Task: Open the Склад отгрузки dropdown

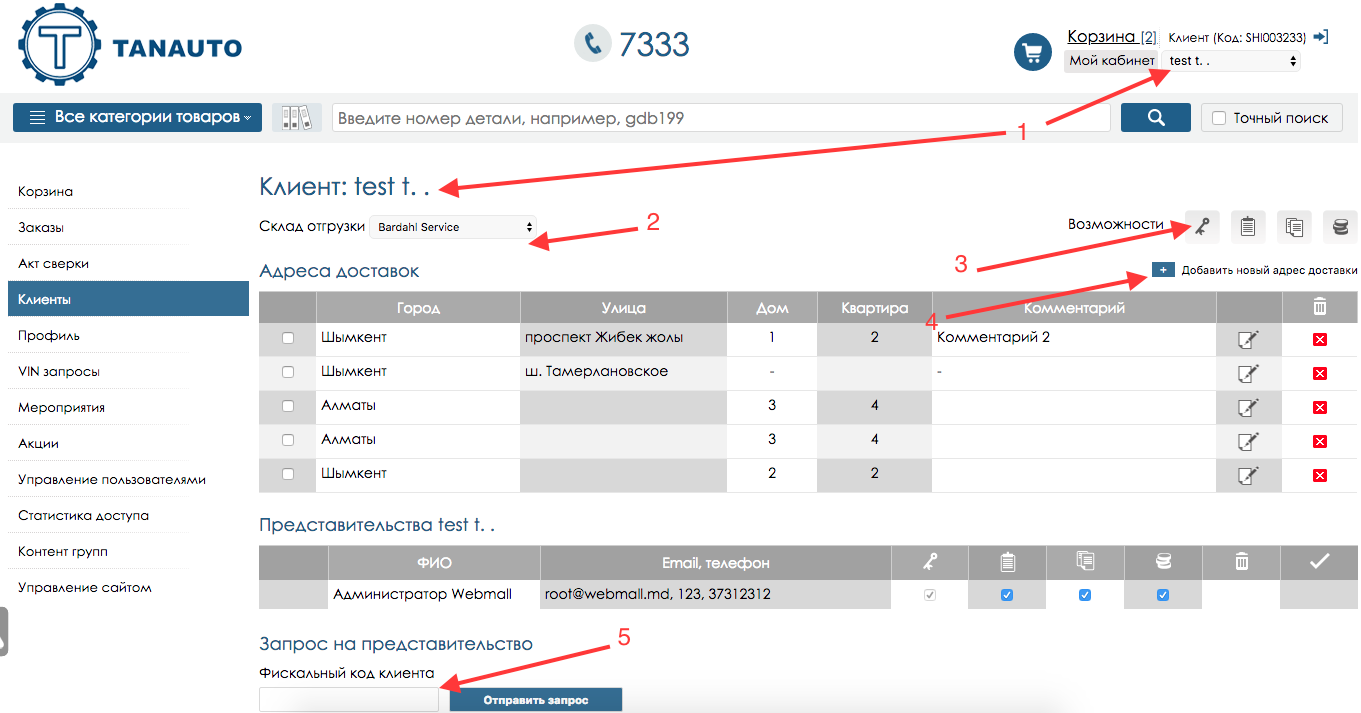Action: click(x=453, y=227)
